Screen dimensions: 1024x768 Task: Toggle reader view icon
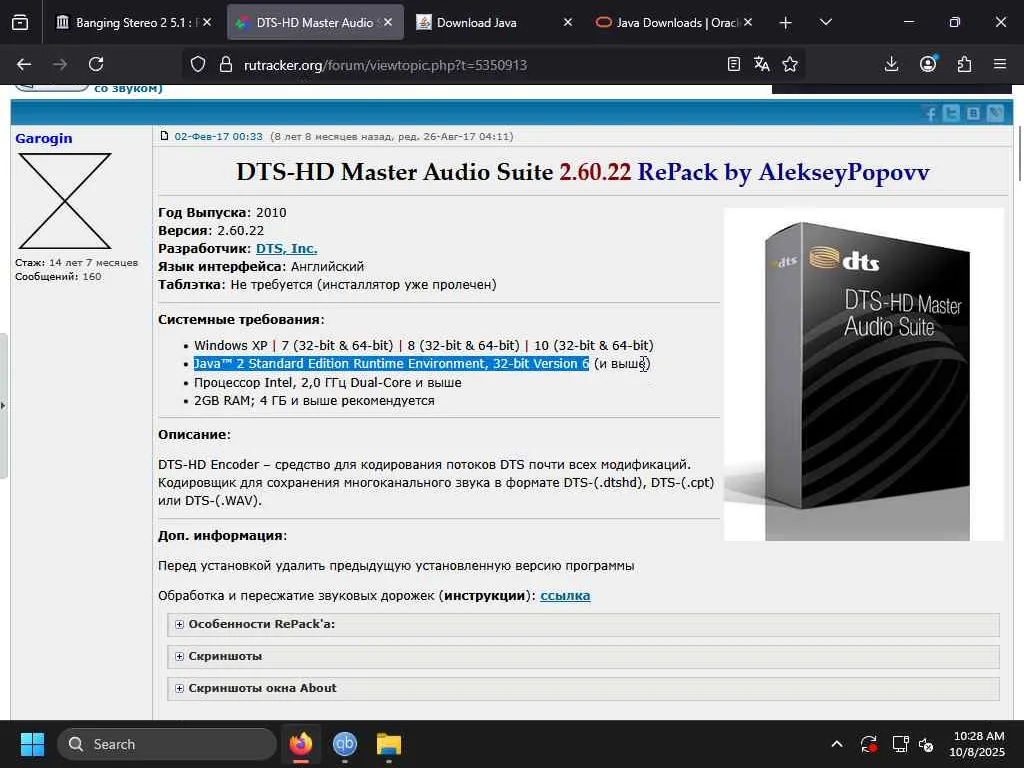734,64
